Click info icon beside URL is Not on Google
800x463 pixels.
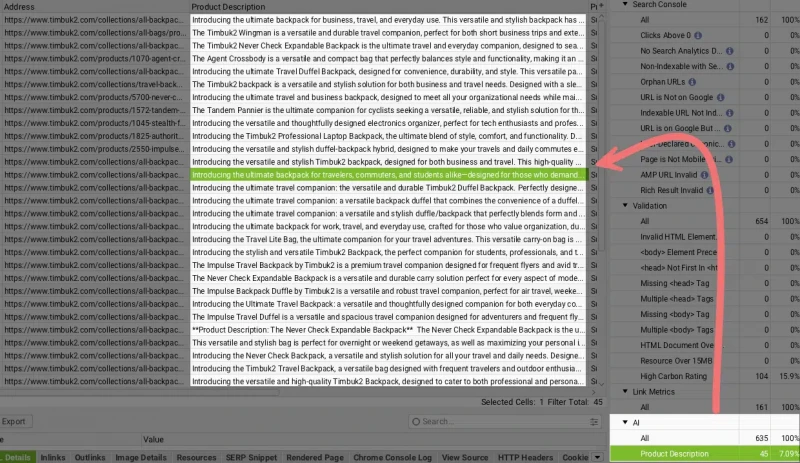click(720, 97)
